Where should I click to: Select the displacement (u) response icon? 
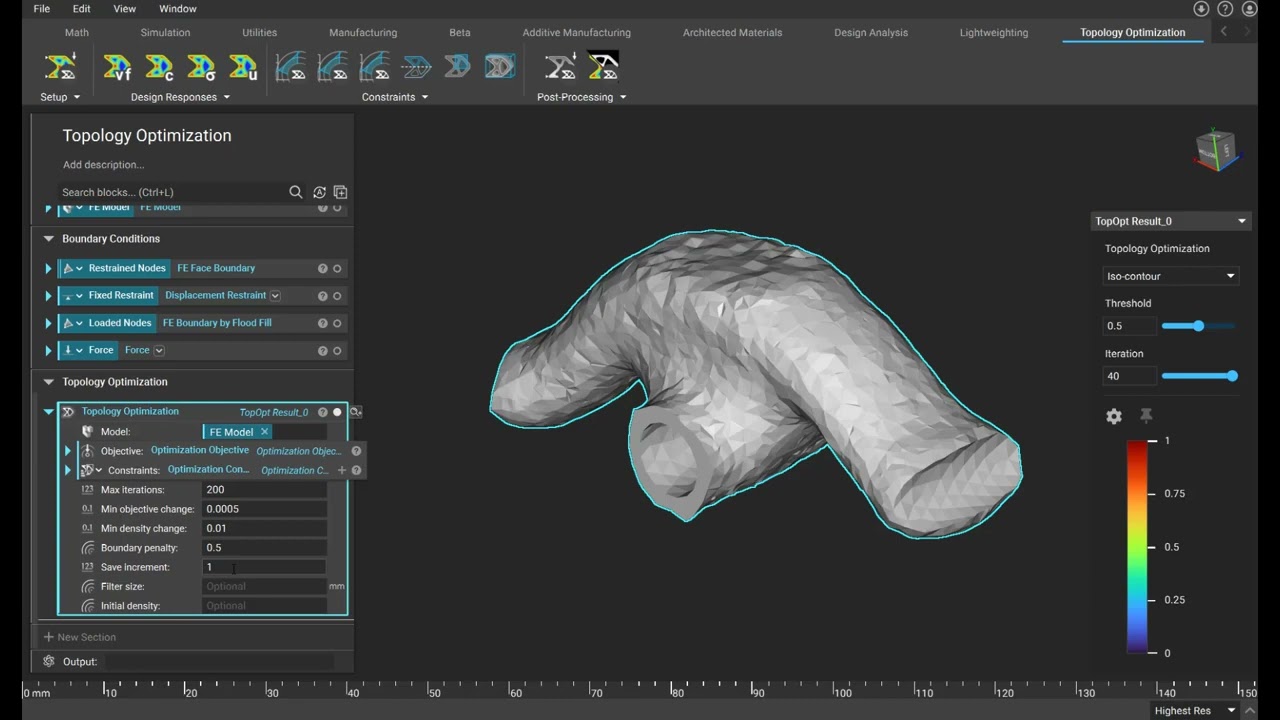tap(243, 67)
